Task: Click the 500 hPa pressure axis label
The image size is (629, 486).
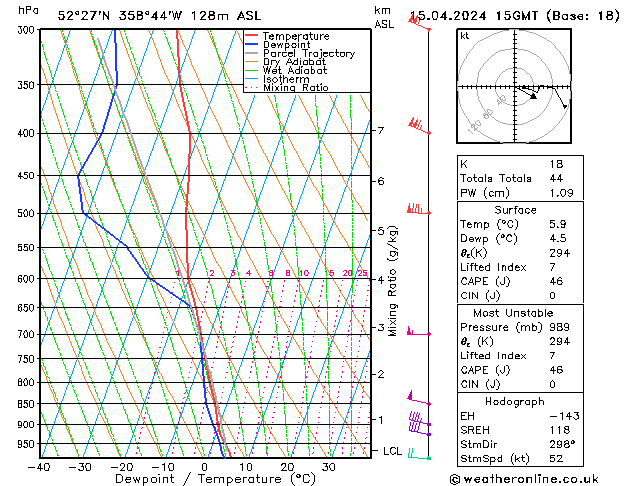Action: (x=28, y=214)
